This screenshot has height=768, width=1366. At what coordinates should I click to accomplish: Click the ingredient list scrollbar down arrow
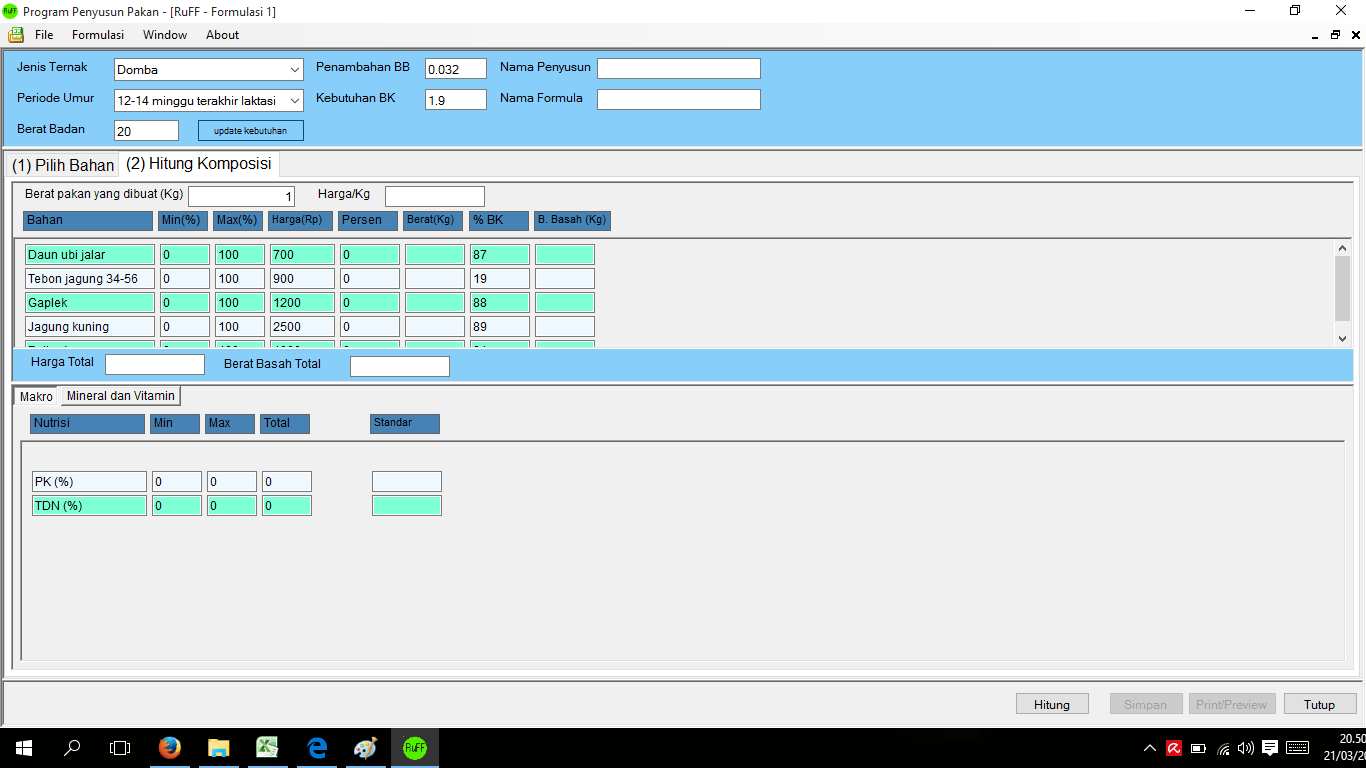tap(1342, 339)
